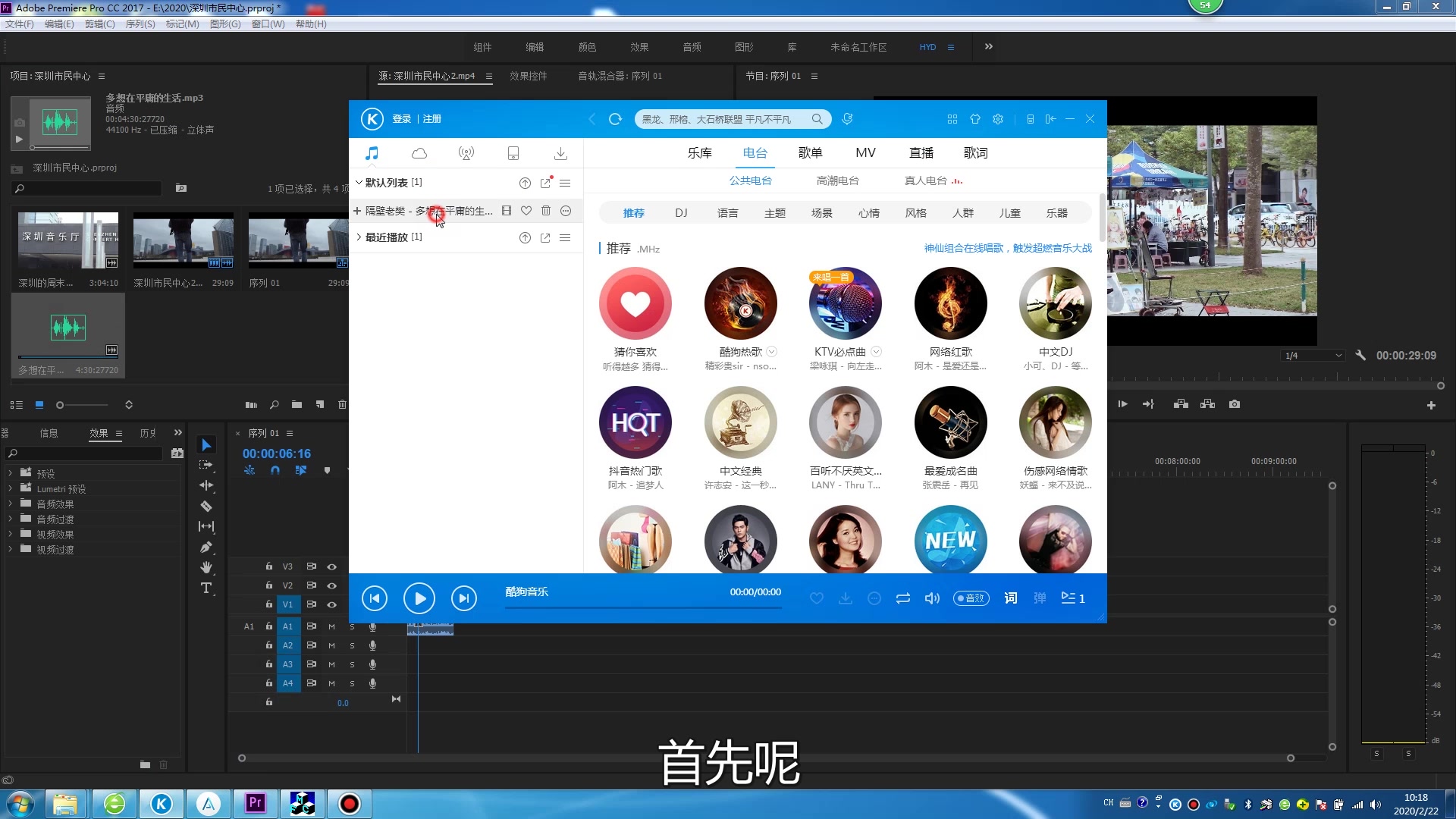Viewport: 1456px width, 819px height.
Task: Mute audio track A1
Action: coord(331,626)
